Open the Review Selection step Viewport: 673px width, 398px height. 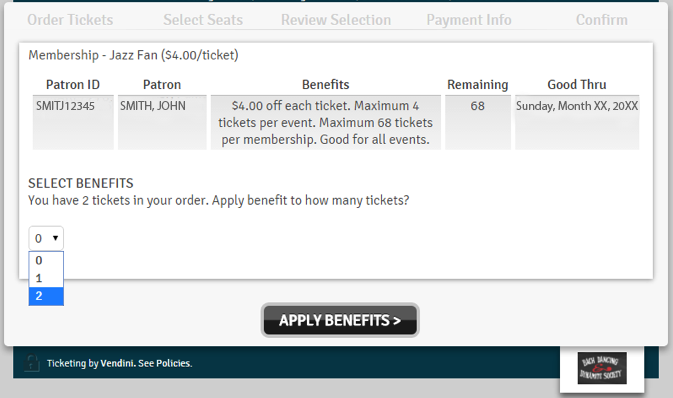[336, 20]
